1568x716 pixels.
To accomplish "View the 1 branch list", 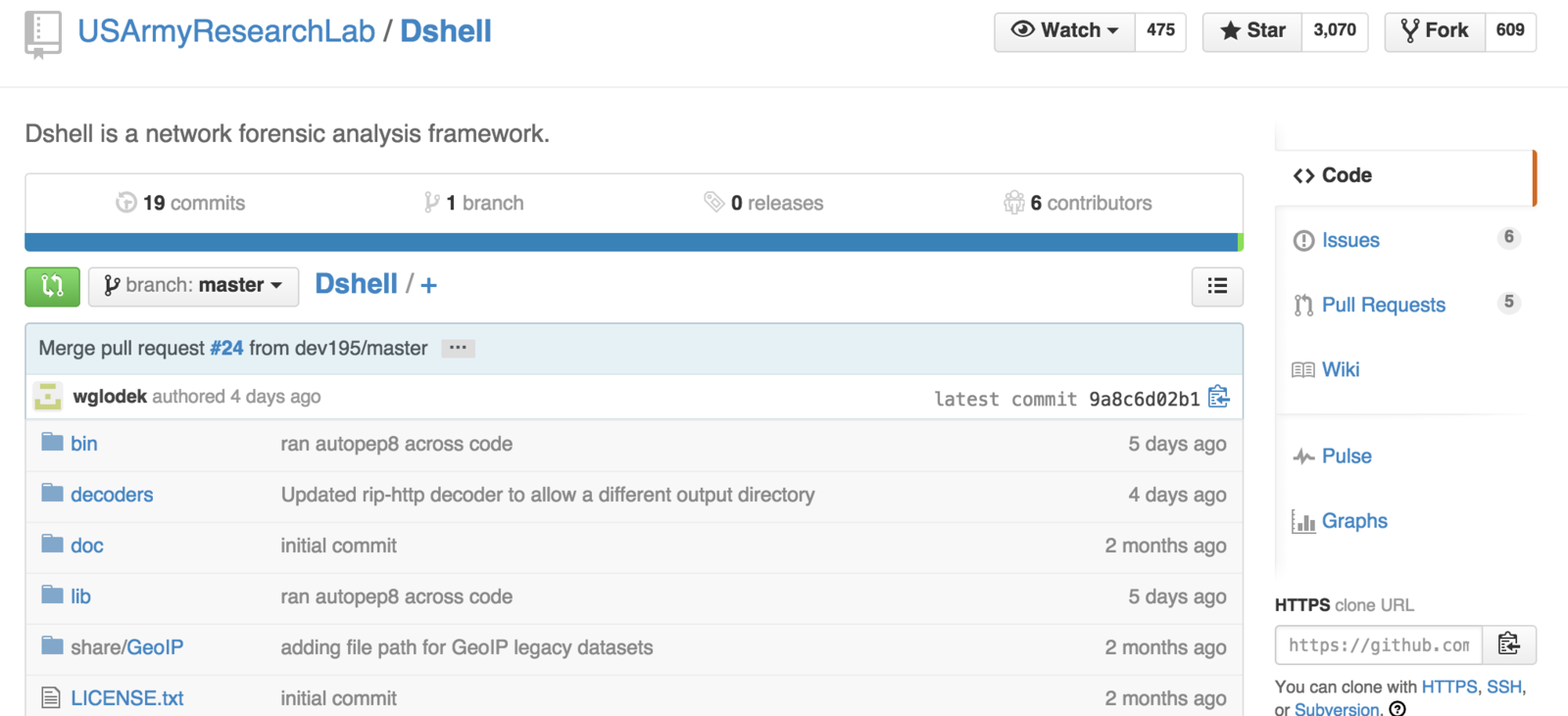I will (485, 203).
